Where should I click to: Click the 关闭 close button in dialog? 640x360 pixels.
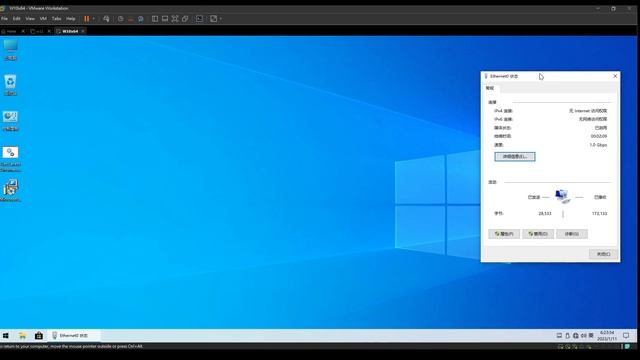click(604, 254)
